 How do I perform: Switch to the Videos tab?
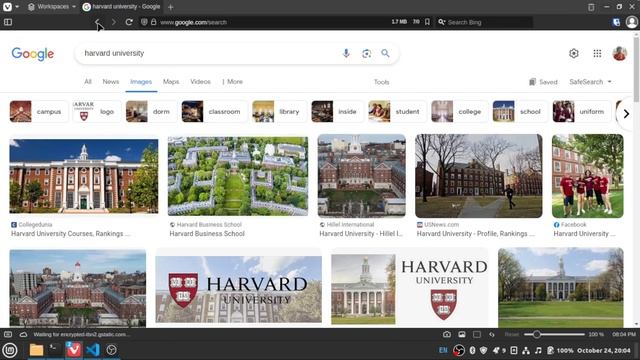pyautogui.click(x=200, y=82)
